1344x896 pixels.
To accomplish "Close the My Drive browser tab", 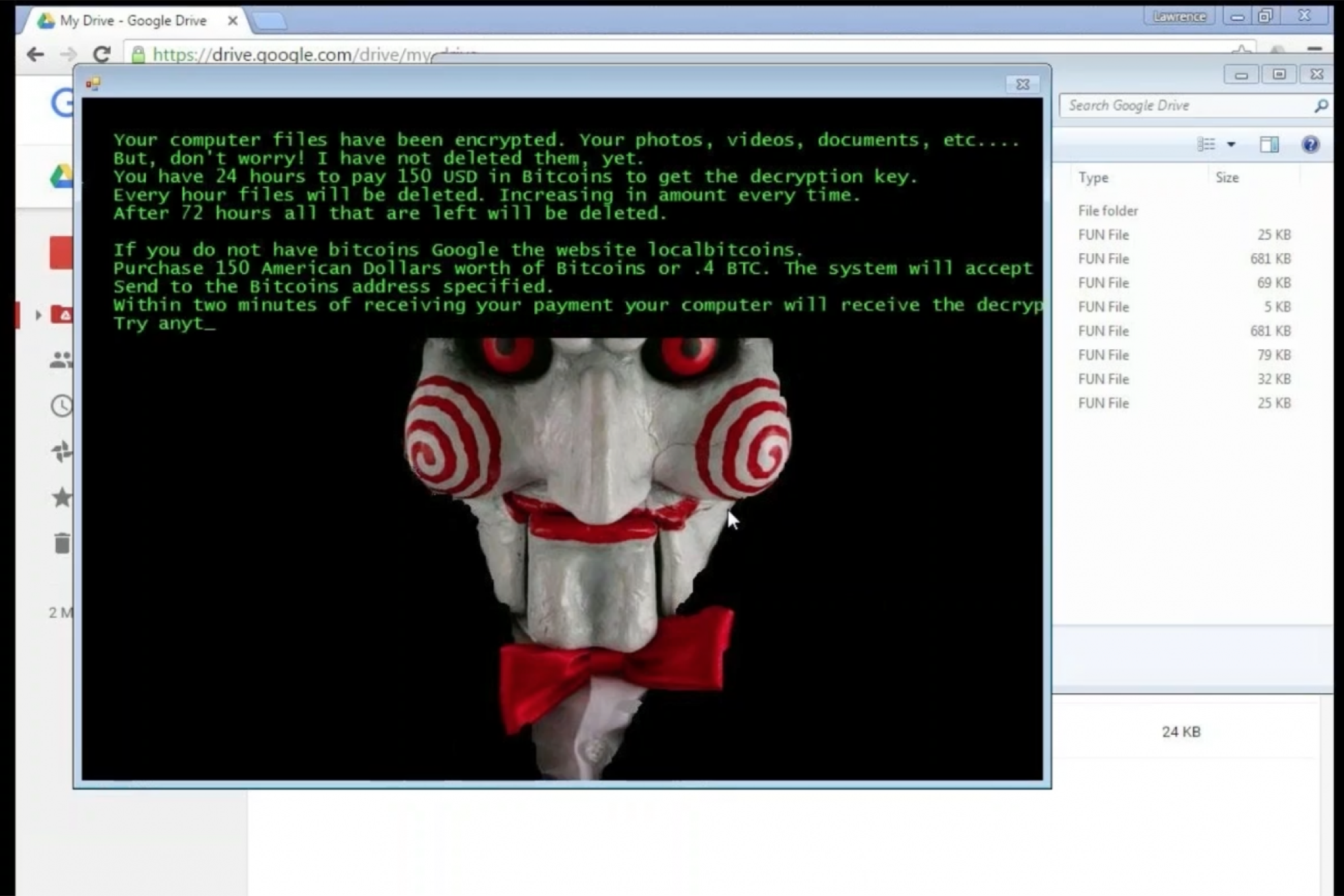I will 233,21.
